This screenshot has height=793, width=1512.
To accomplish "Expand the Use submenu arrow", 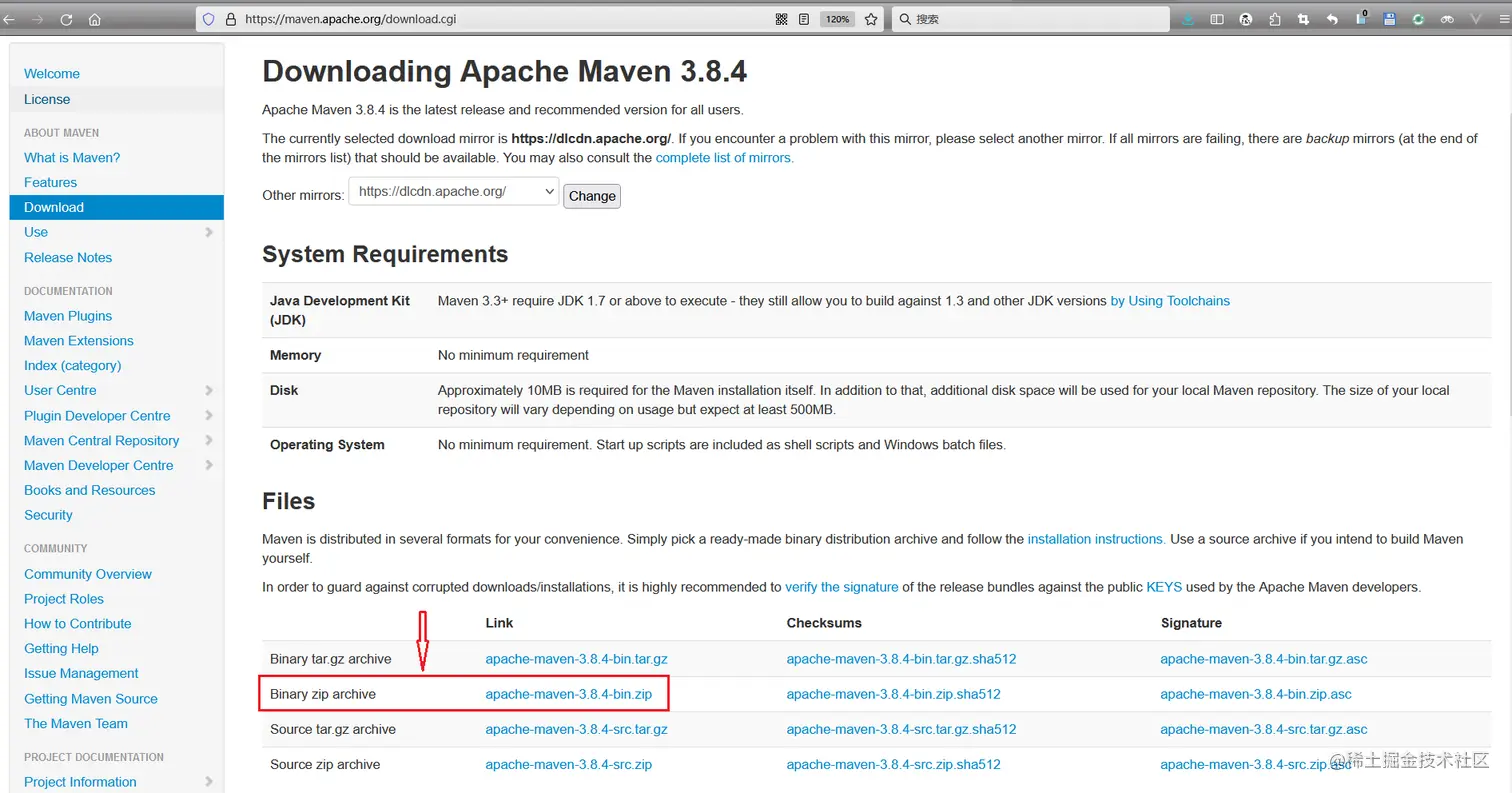I will click(x=209, y=232).
